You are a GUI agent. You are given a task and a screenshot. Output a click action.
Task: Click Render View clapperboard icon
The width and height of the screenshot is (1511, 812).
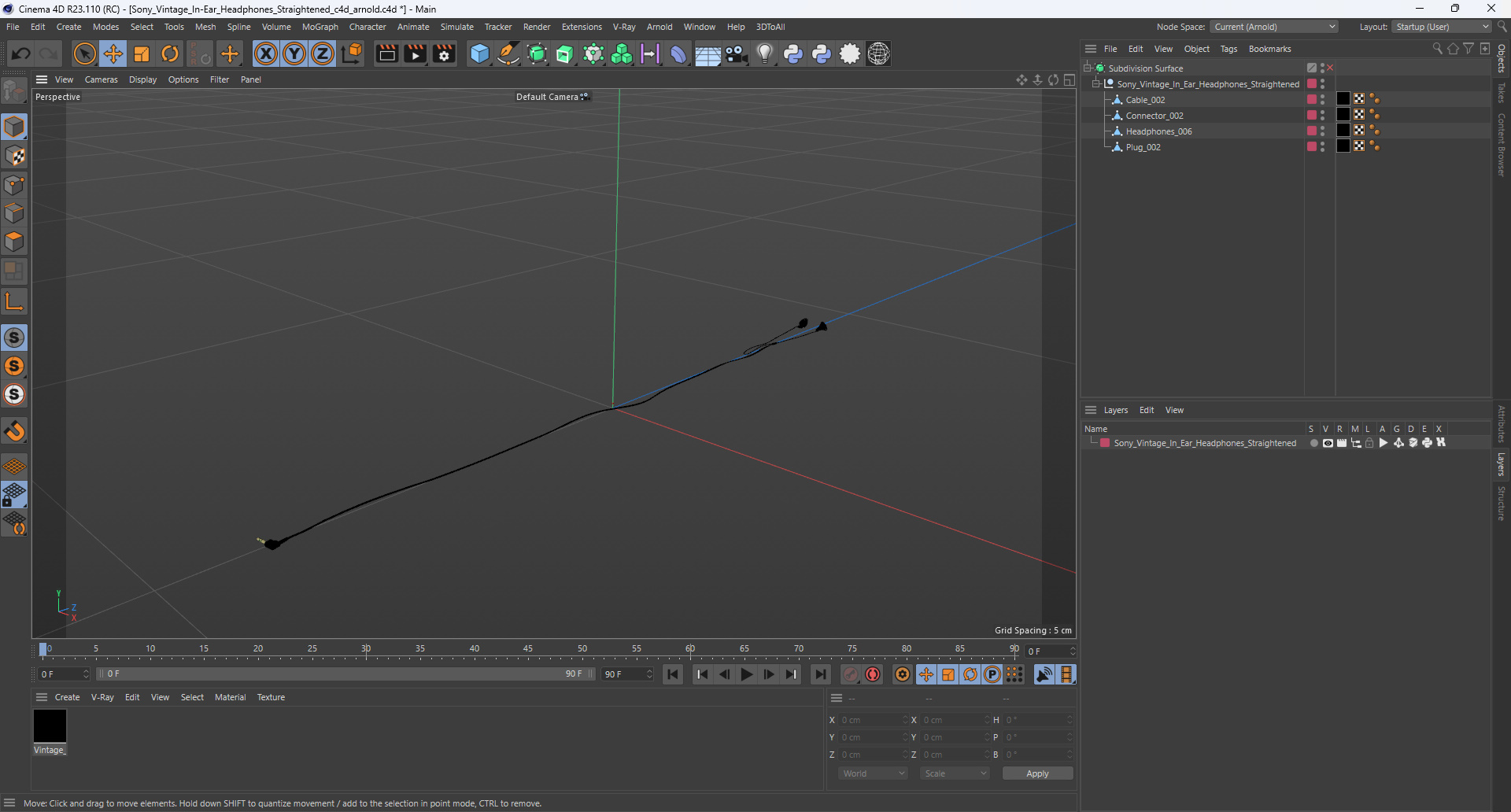(x=386, y=54)
